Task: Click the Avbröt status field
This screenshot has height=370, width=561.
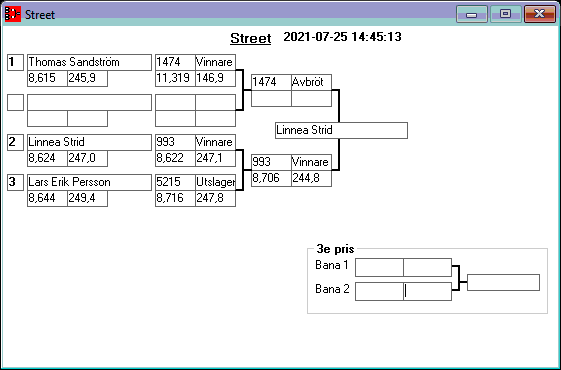Action: (x=311, y=82)
